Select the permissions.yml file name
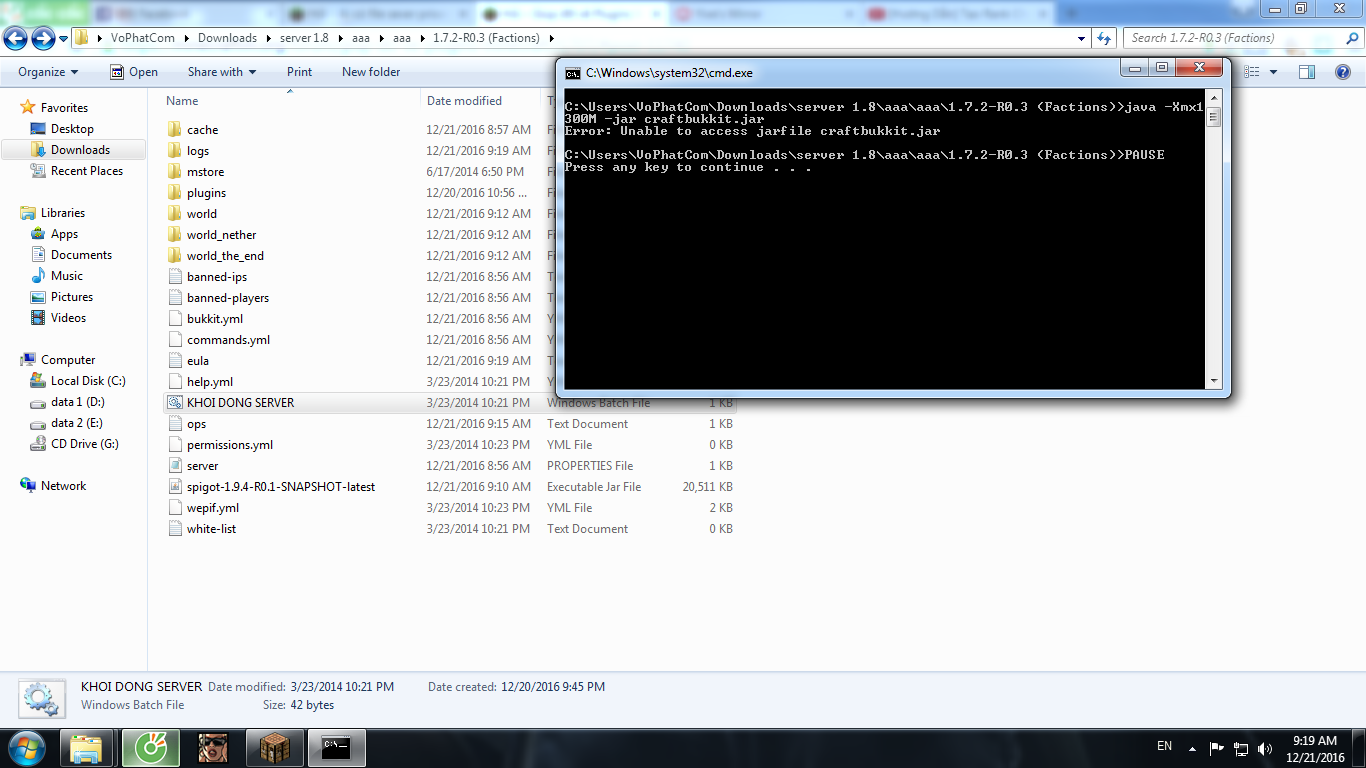This screenshot has height=768, width=1366. [230, 445]
